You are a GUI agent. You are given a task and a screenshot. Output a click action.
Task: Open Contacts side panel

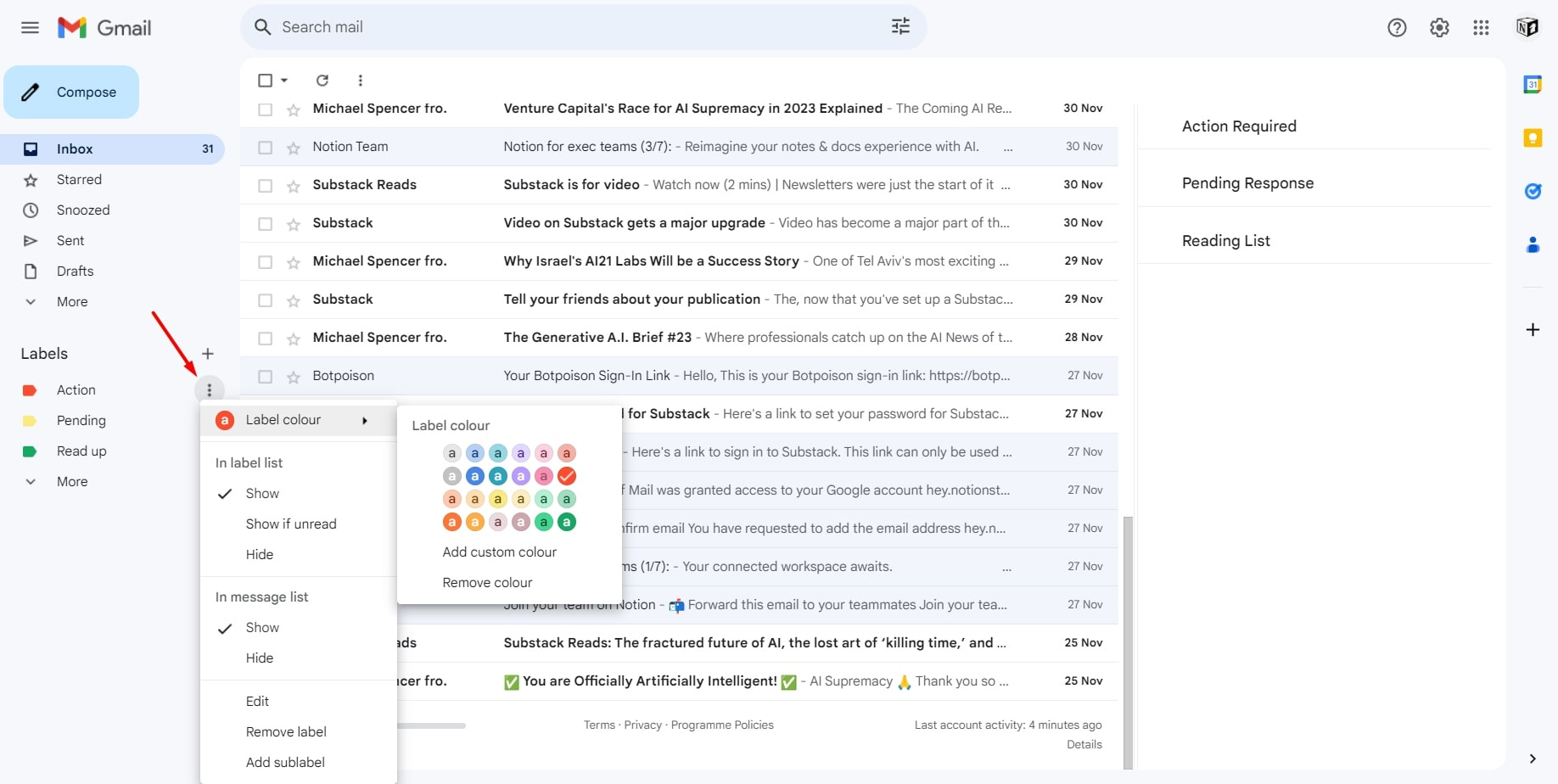(1533, 244)
